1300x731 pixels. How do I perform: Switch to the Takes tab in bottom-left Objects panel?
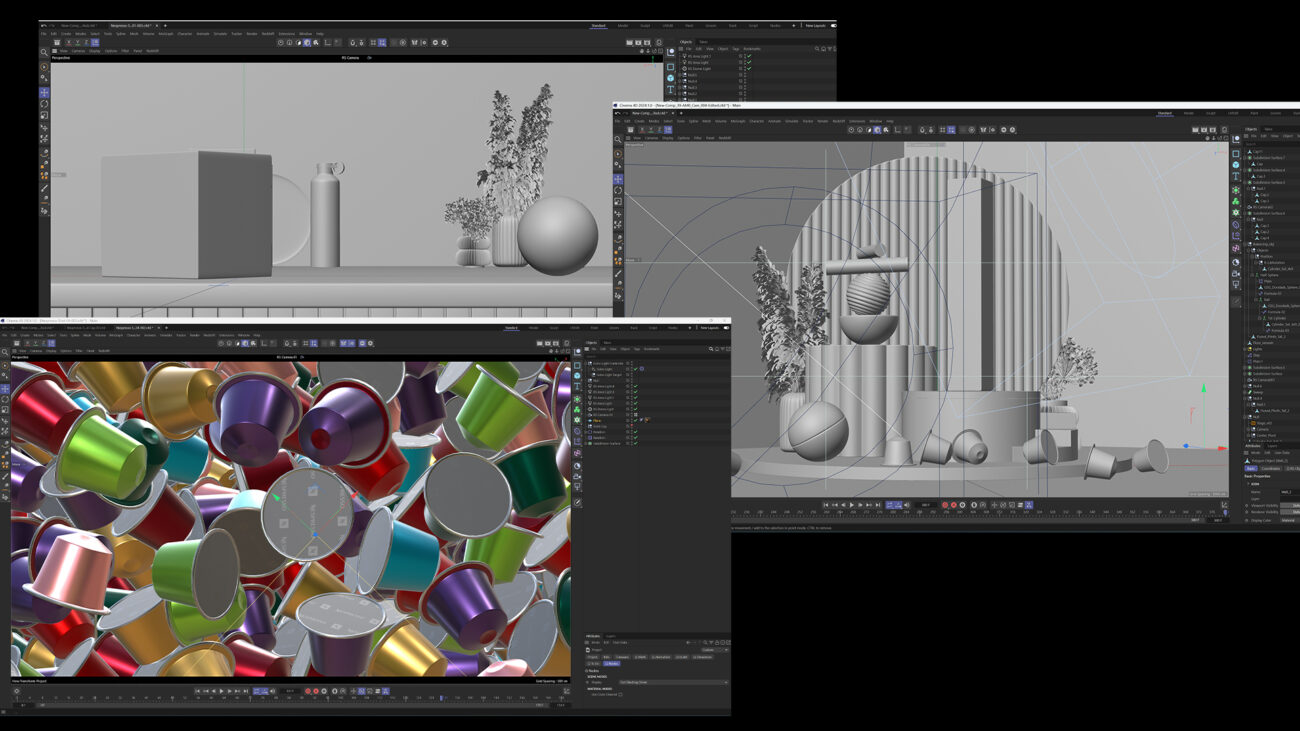[606, 343]
